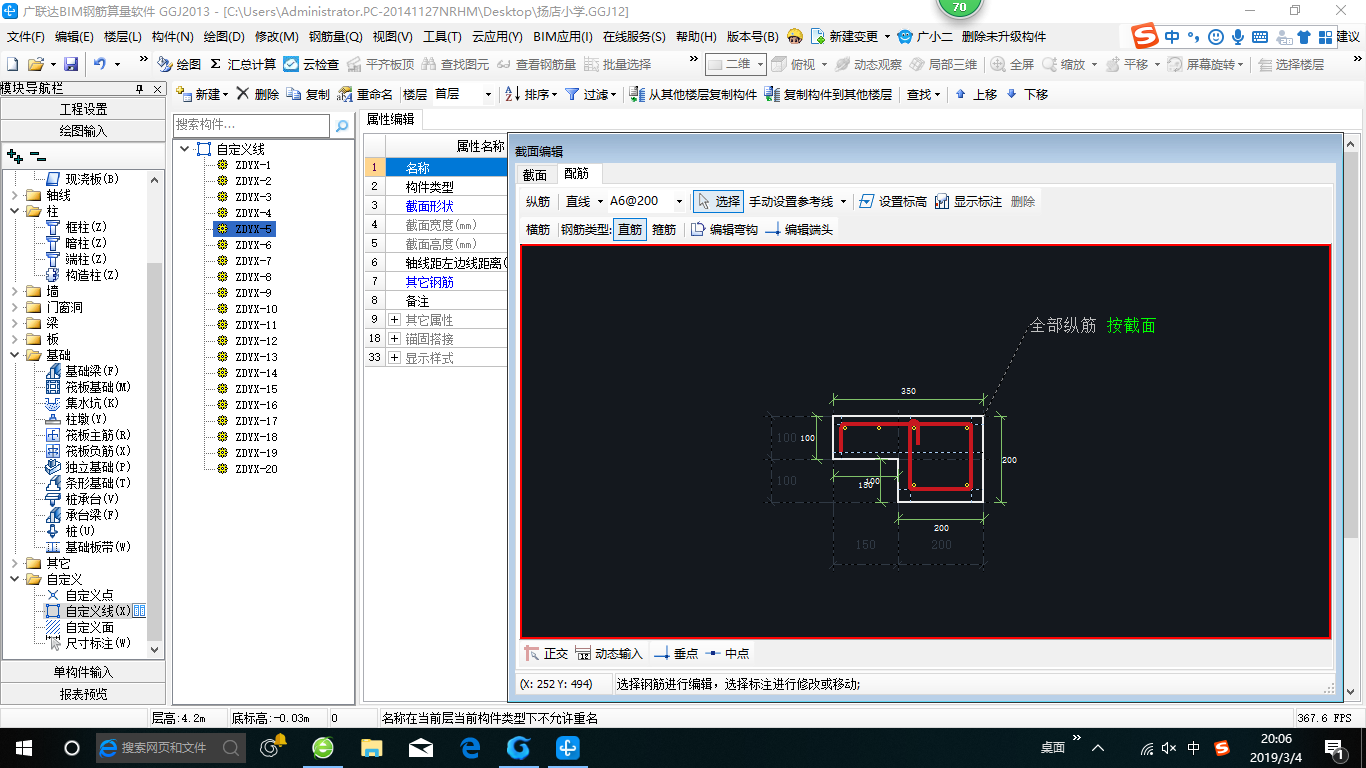The height and width of the screenshot is (768, 1366).
Task: Select ZDYX-10 in component list
Action: point(256,309)
